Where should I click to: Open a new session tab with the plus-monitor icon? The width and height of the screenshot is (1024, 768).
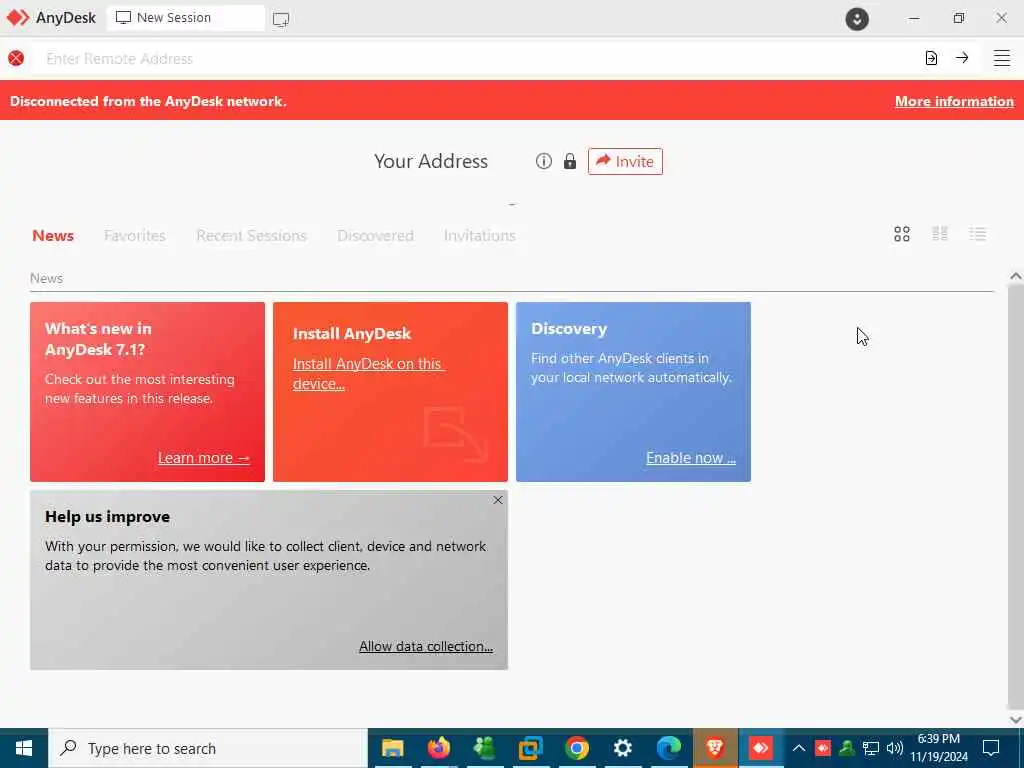pos(281,19)
